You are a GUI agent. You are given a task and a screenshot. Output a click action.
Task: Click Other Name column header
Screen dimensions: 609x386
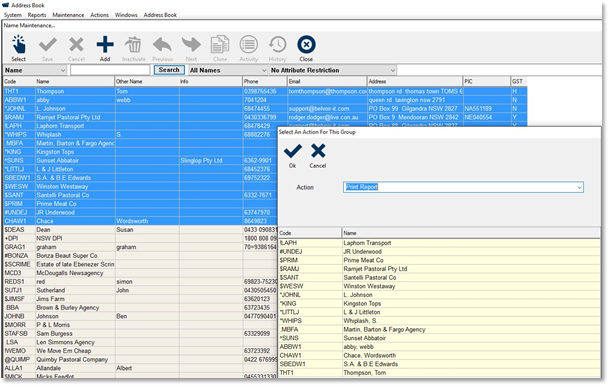(146, 81)
